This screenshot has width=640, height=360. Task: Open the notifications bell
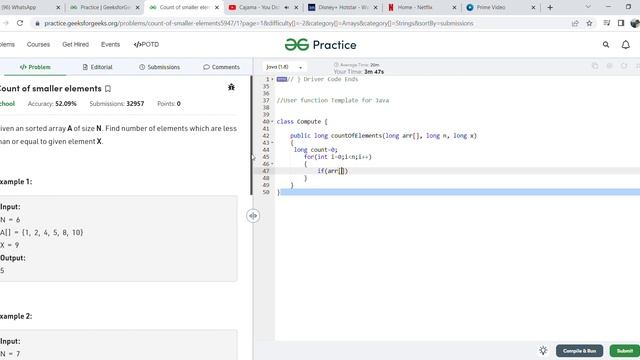[626, 45]
